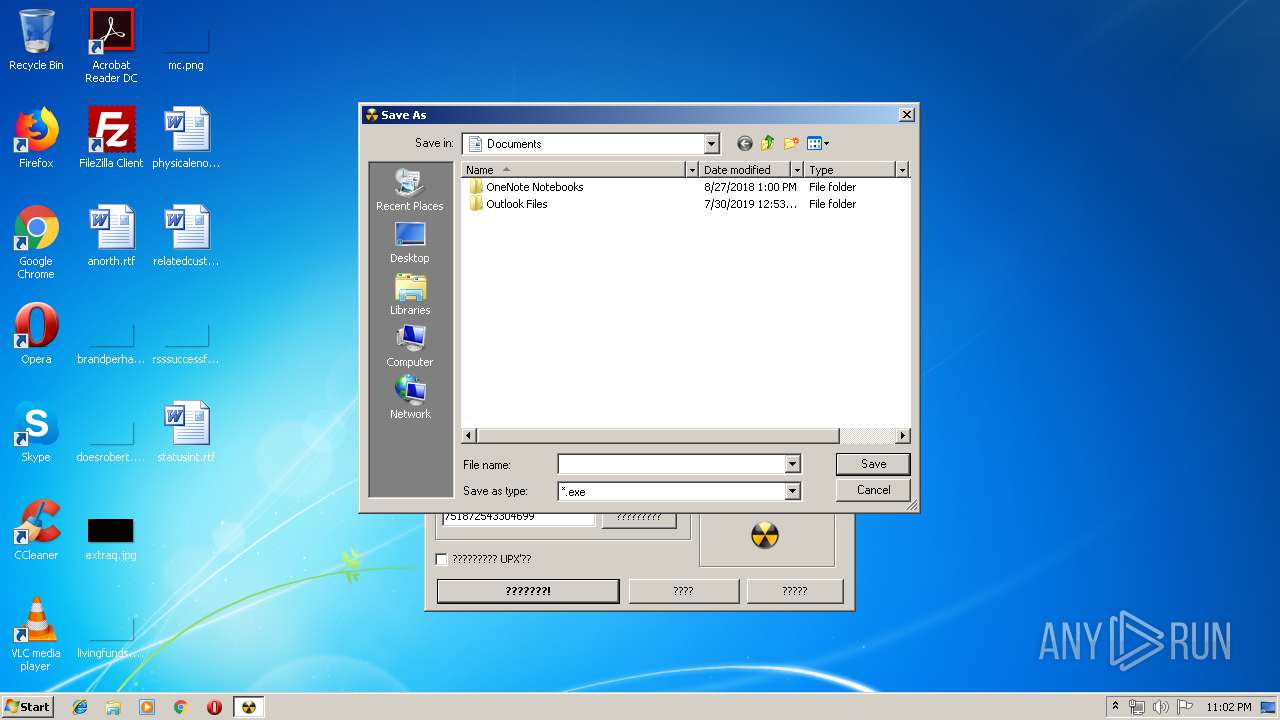Close the Save As dialog
This screenshot has height=720, width=1280.
tap(906, 115)
